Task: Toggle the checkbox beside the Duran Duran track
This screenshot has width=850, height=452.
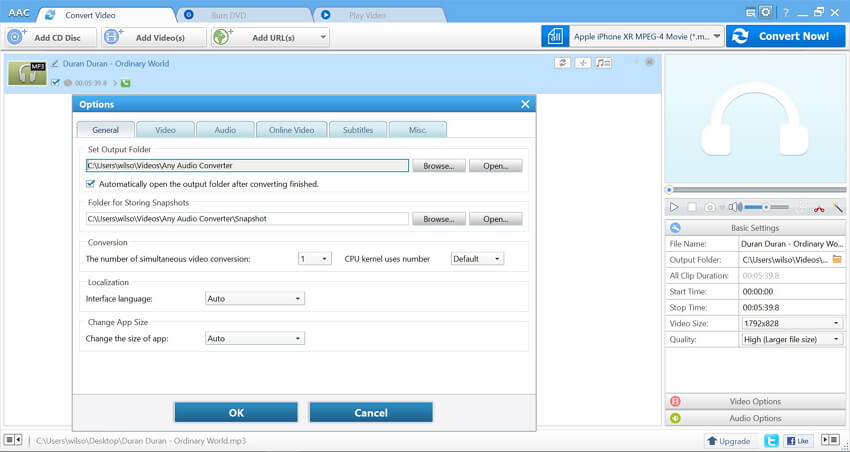Action: click(55, 82)
